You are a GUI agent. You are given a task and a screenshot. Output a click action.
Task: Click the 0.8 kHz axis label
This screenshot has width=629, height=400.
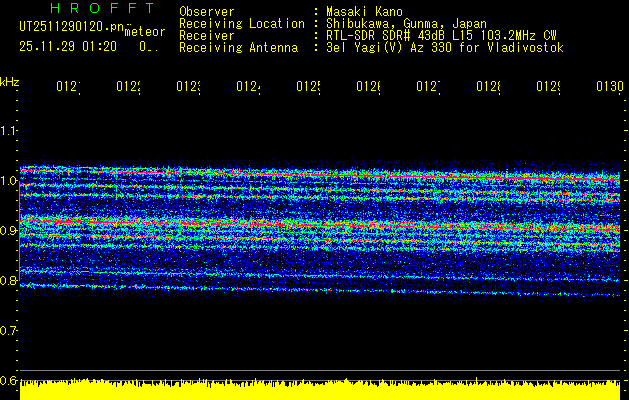(x=10, y=281)
